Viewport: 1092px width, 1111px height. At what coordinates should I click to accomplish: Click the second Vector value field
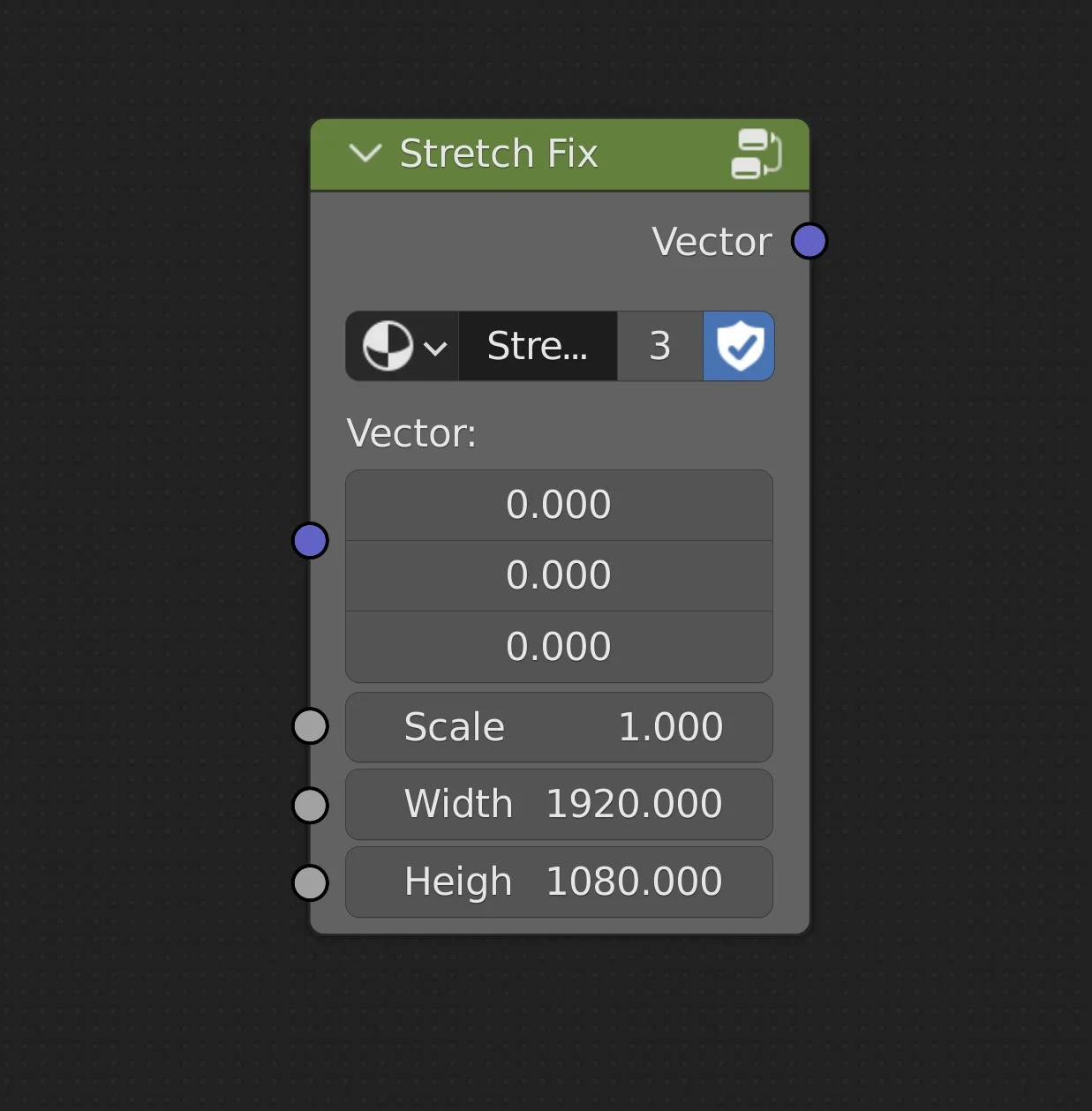coord(559,575)
